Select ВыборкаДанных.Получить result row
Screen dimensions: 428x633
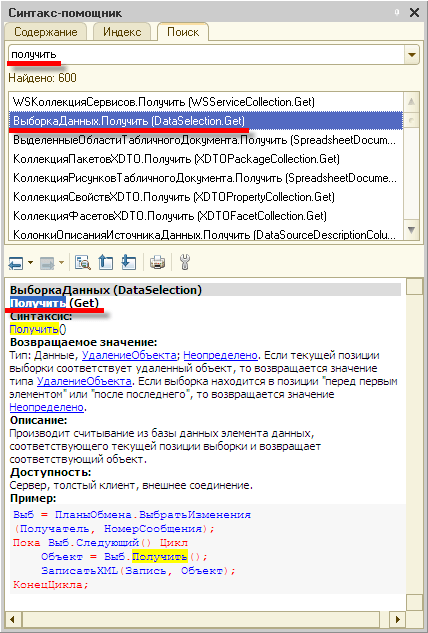pos(206,121)
